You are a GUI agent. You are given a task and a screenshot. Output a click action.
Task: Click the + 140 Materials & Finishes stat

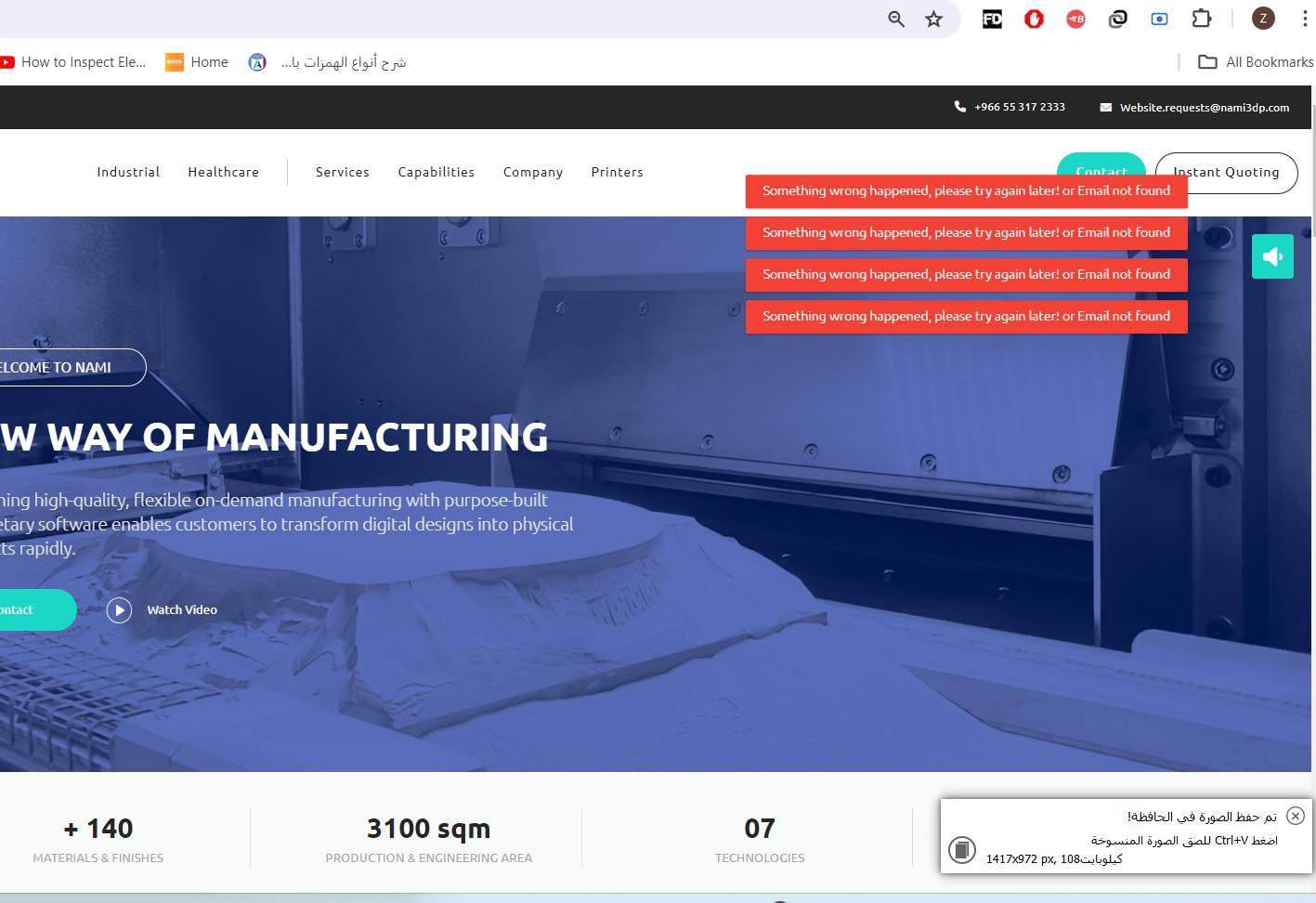[x=98, y=839]
